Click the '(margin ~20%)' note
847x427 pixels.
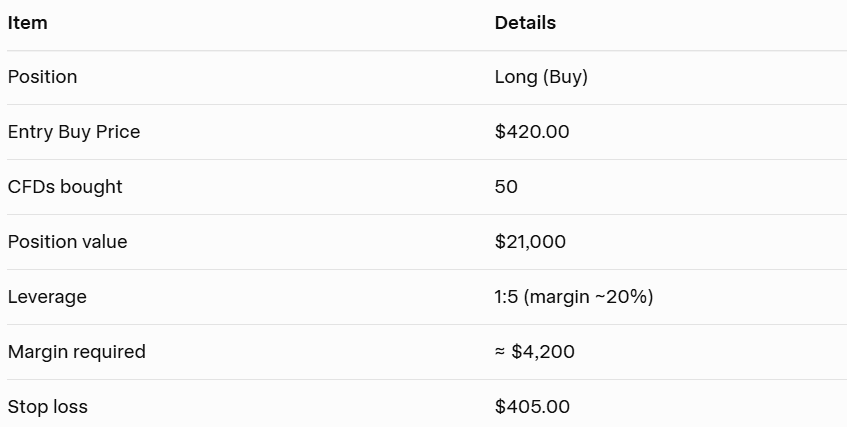click(589, 297)
